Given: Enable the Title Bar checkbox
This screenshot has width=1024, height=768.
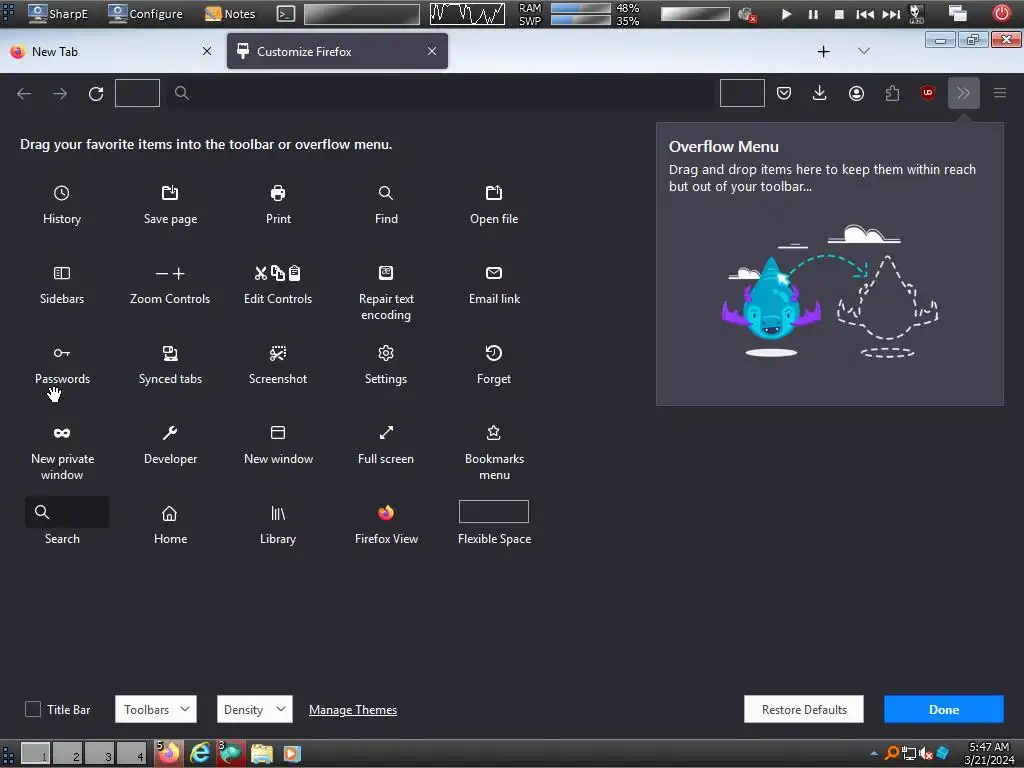Looking at the screenshot, I should [x=33, y=709].
